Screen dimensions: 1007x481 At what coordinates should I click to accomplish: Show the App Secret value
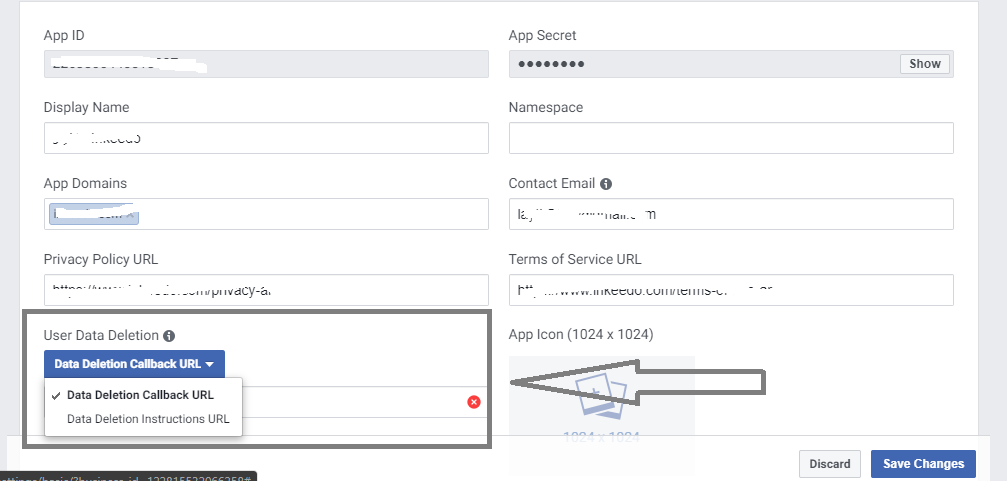pos(925,64)
